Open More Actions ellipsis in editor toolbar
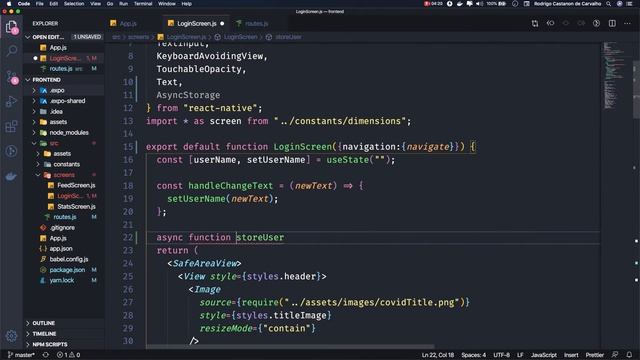 627,24
